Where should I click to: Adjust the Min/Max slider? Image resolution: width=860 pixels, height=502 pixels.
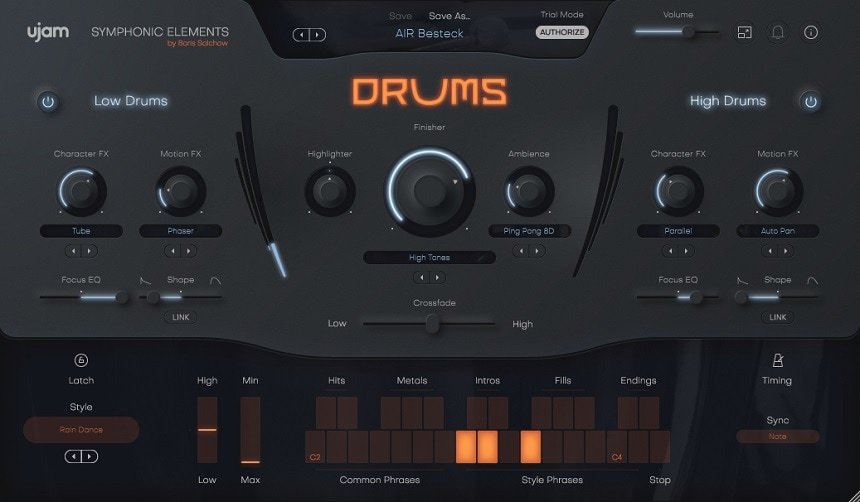[250, 430]
